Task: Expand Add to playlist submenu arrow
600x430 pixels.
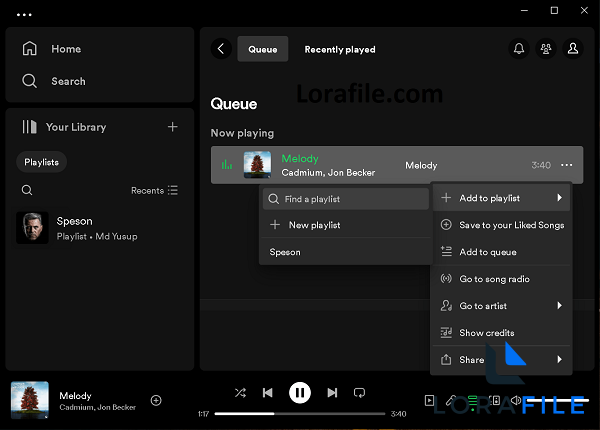Action: click(559, 198)
